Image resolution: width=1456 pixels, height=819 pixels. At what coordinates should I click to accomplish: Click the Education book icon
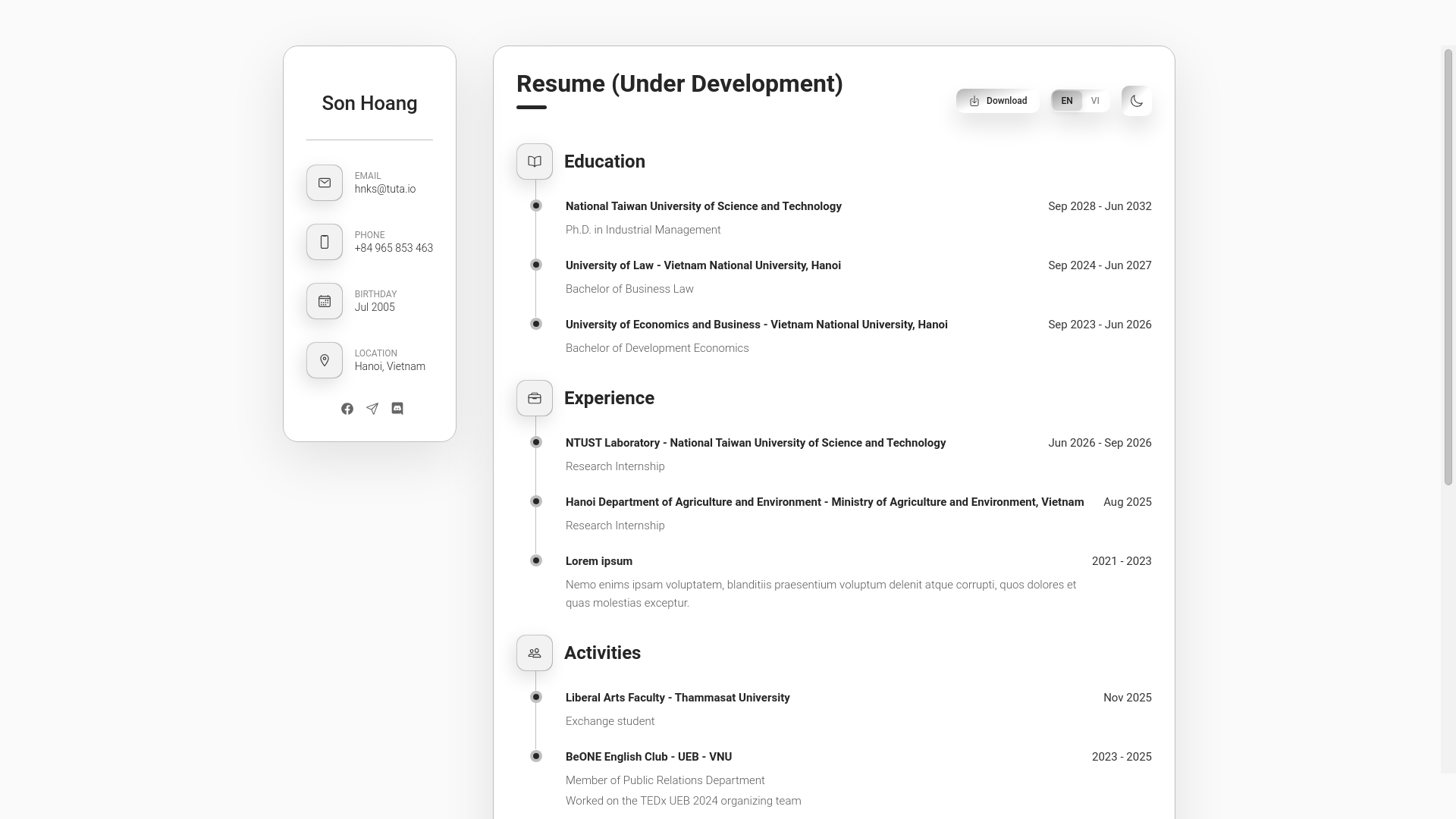pos(535,162)
